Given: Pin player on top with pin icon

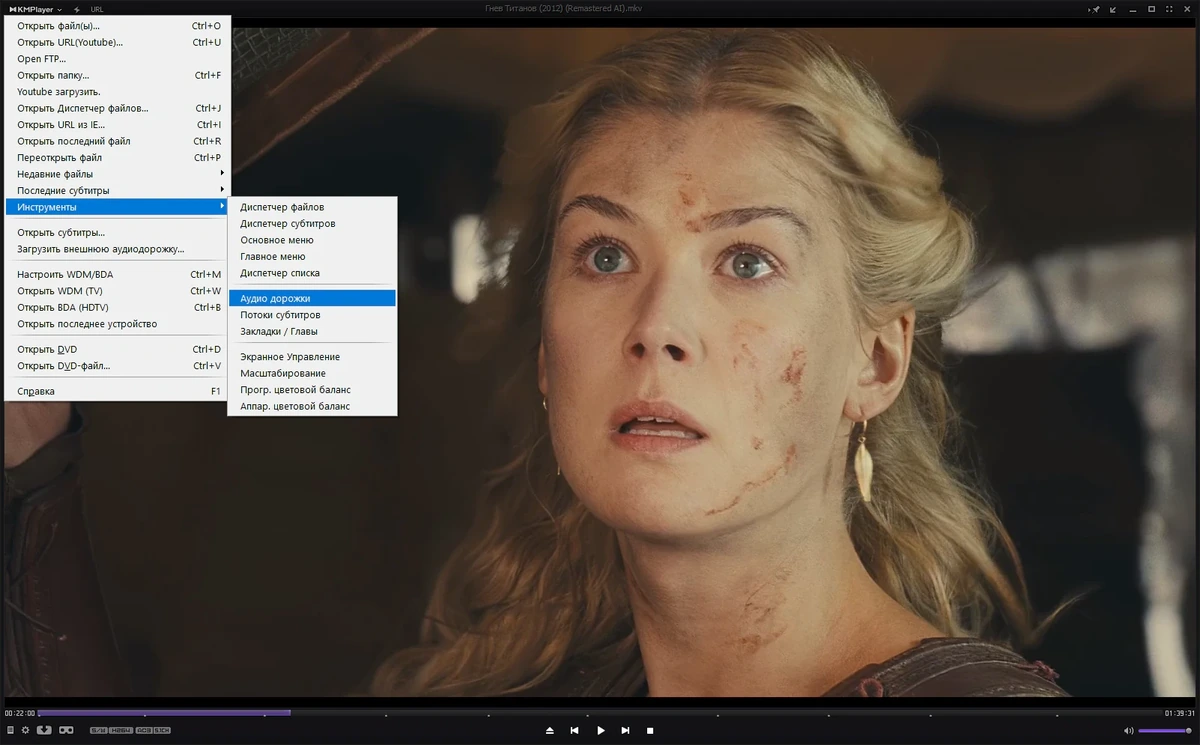Looking at the screenshot, I should point(1096,9).
